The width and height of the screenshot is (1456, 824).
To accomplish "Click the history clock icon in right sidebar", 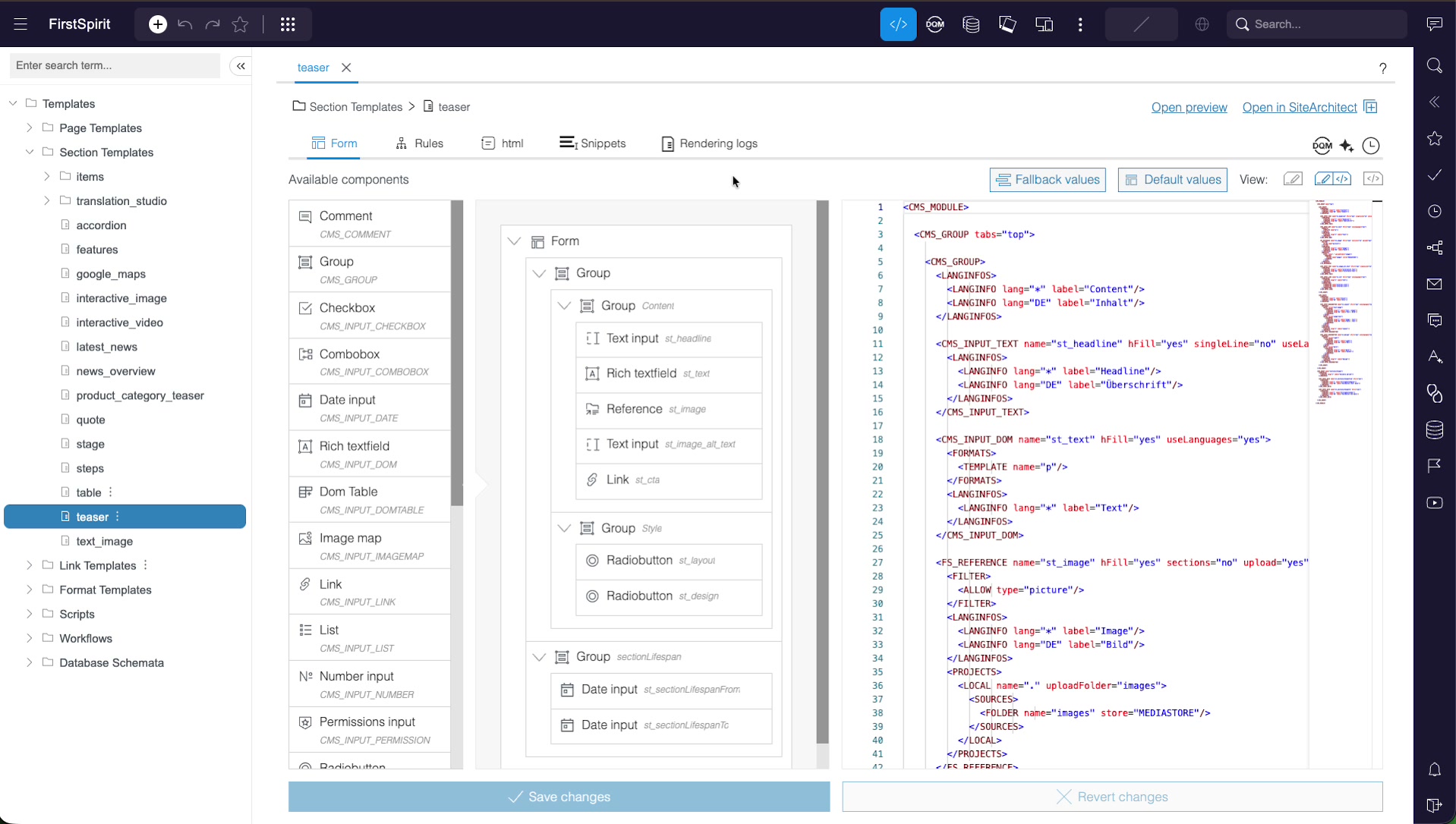I will click(1434, 211).
